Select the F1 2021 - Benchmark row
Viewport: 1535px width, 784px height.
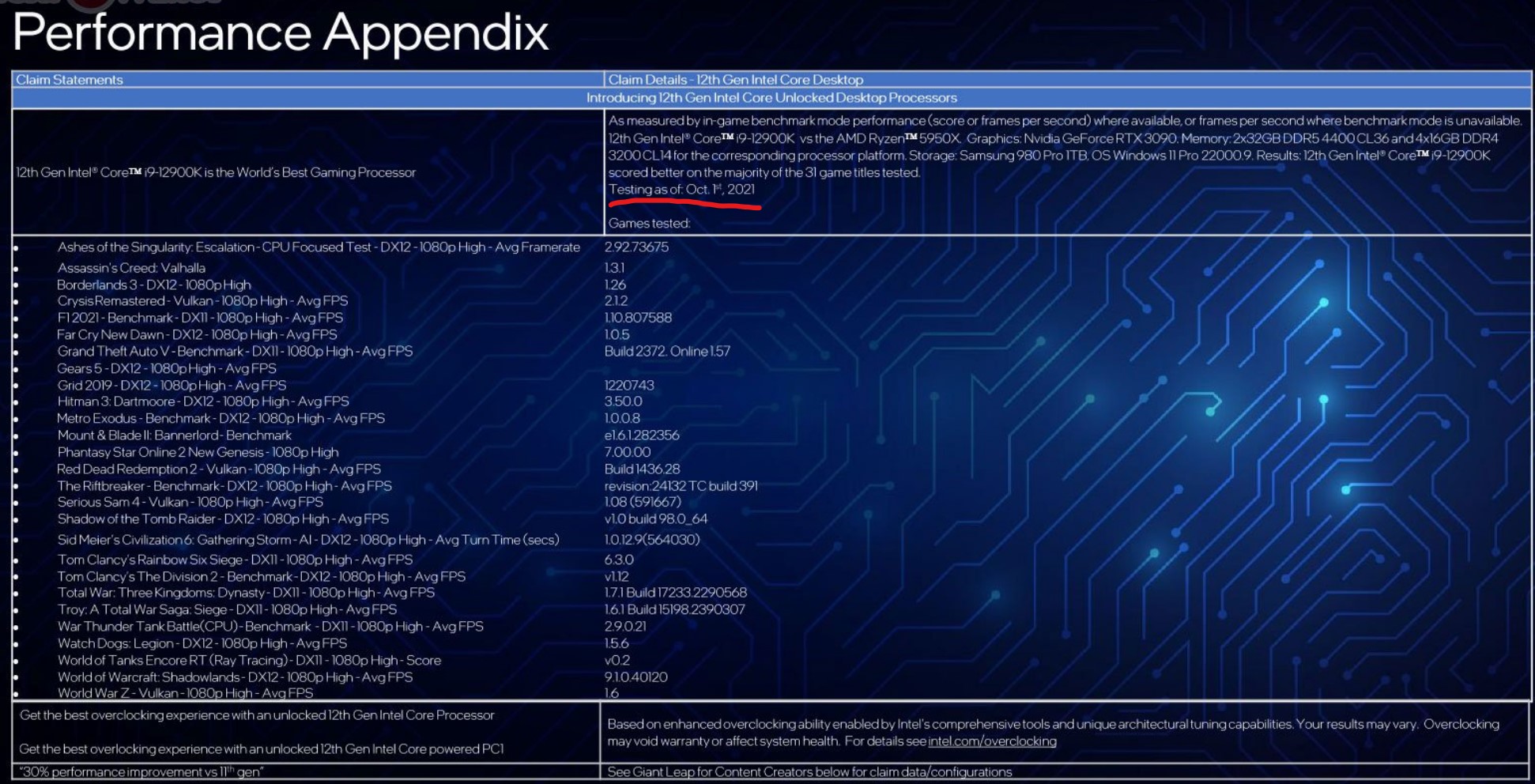click(200, 318)
